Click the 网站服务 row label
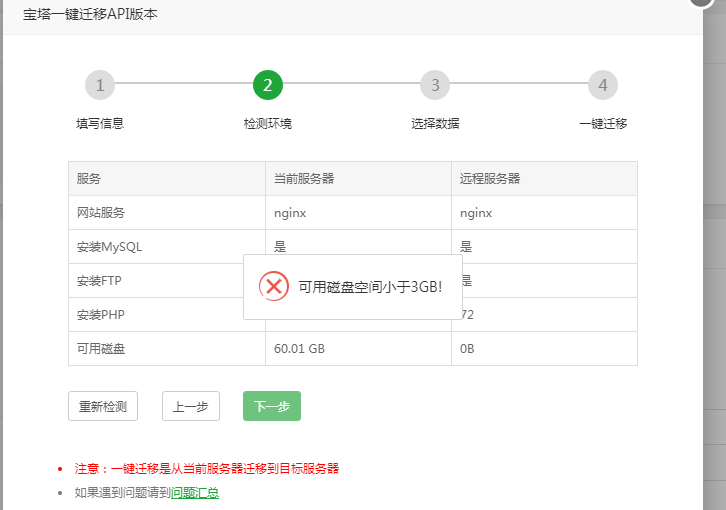 pyautogui.click(x=101, y=213)
